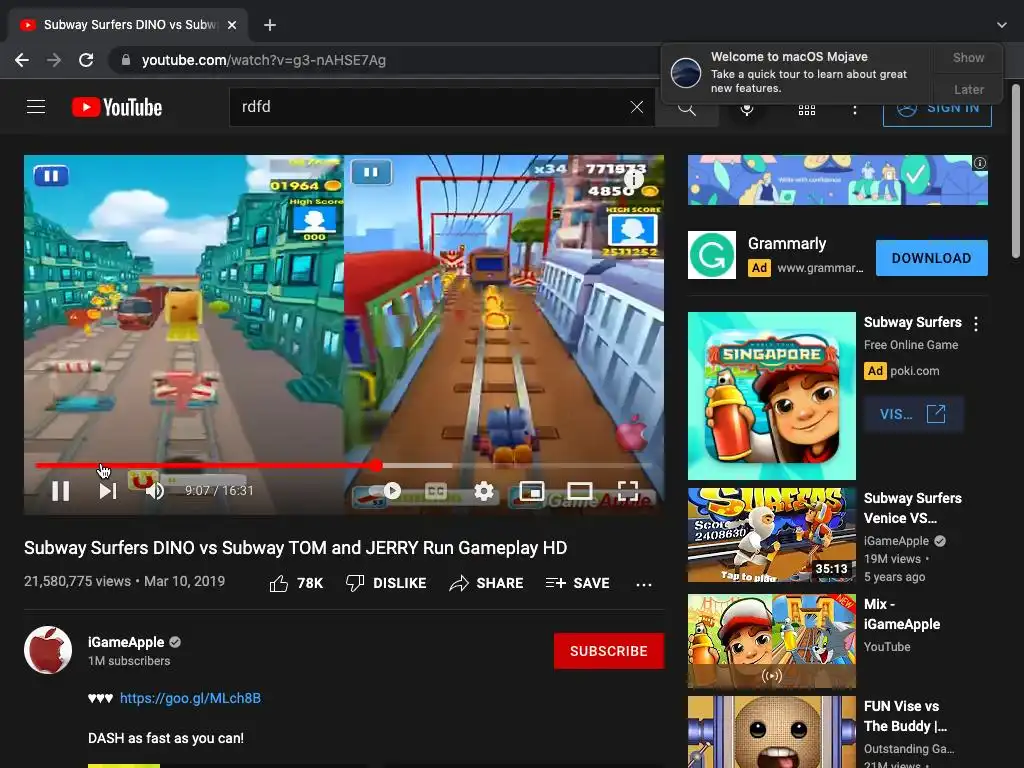Click Later on macOS Mojave notification

(968, 89)
